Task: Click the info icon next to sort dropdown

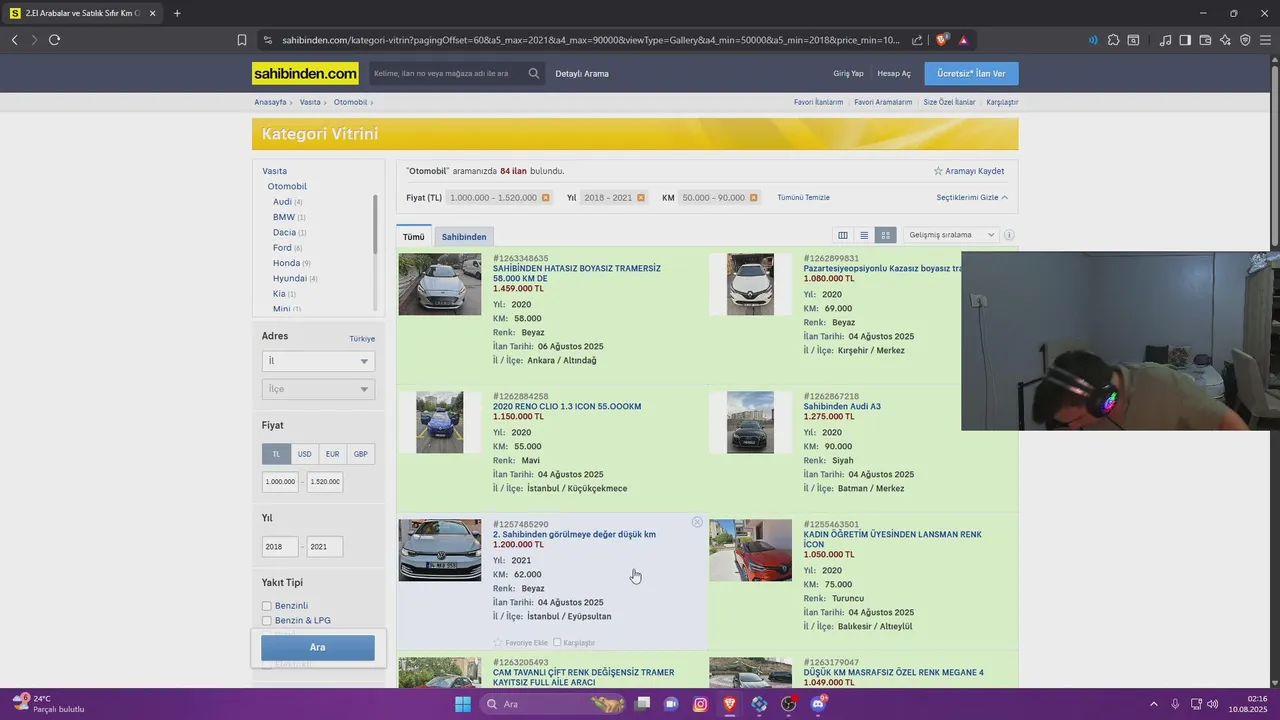Action: coord(1009,235)
